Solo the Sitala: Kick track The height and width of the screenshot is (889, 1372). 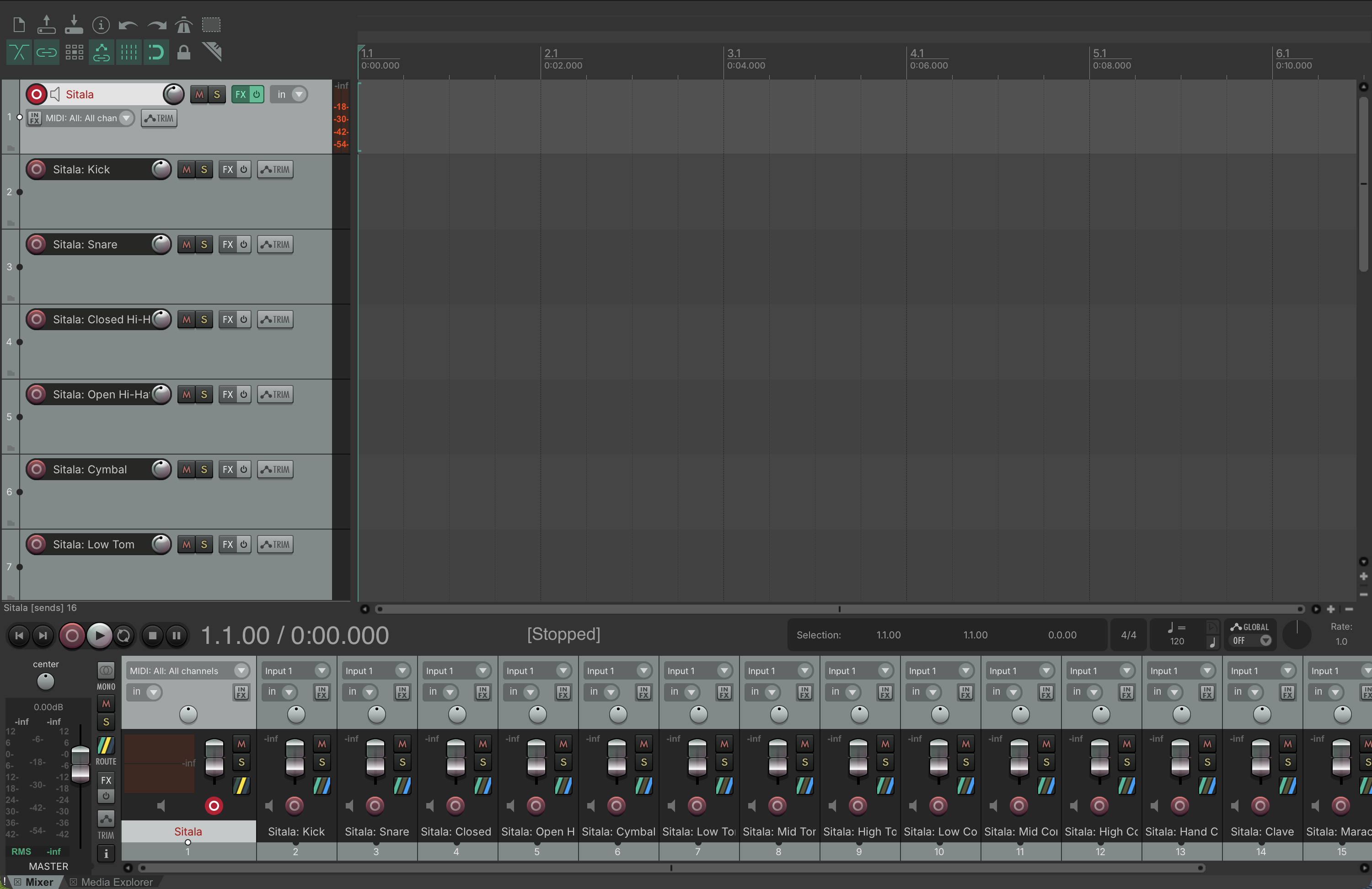[x=204, y=170]
